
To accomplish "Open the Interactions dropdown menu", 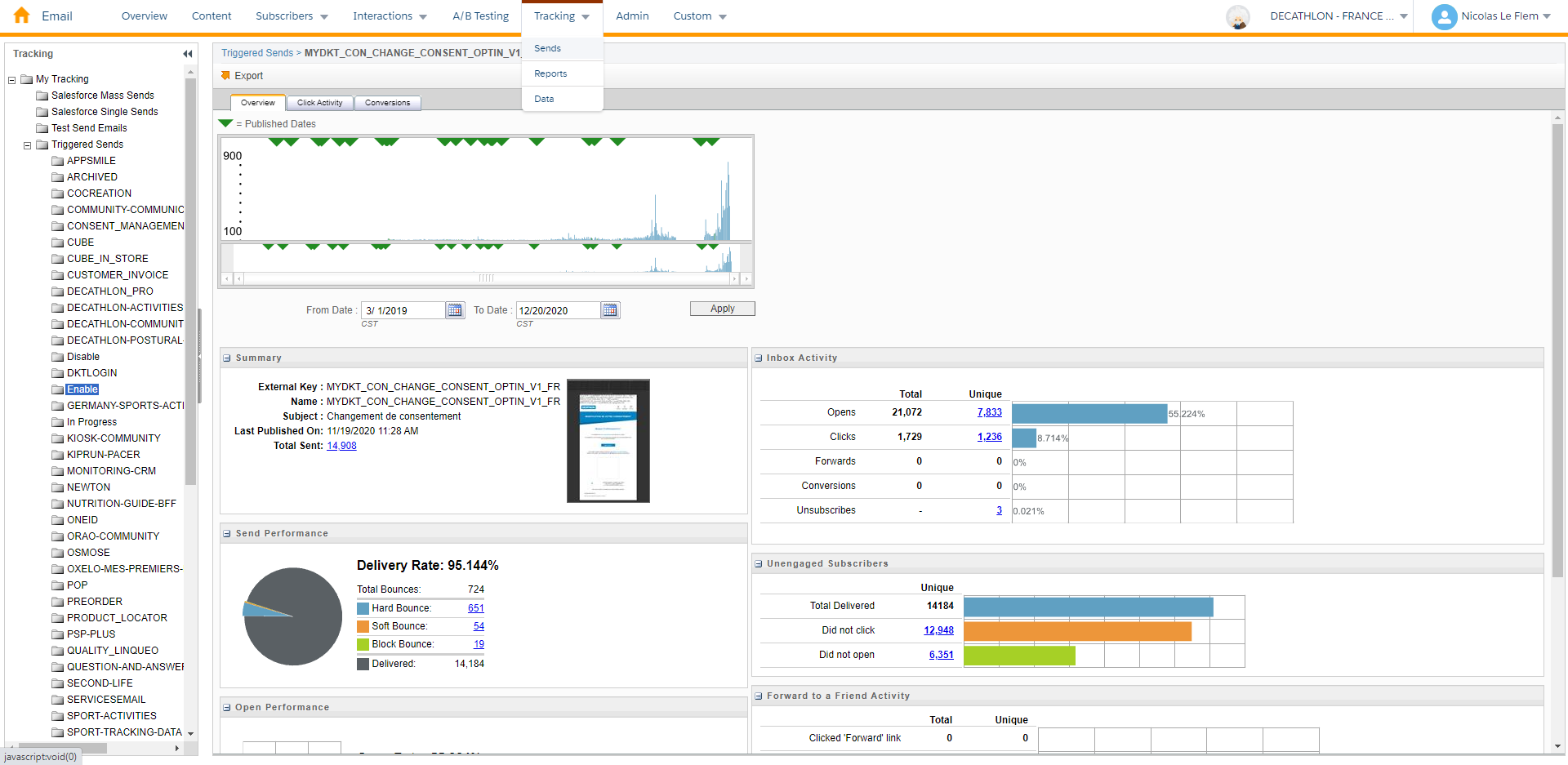I will click(390, 16).
